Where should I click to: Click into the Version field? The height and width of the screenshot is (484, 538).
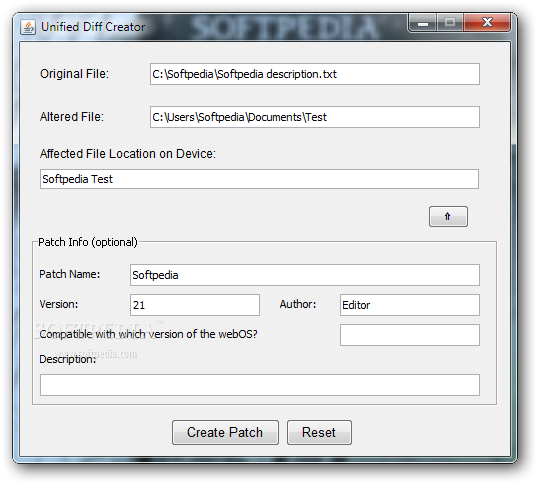pos(195,305)
